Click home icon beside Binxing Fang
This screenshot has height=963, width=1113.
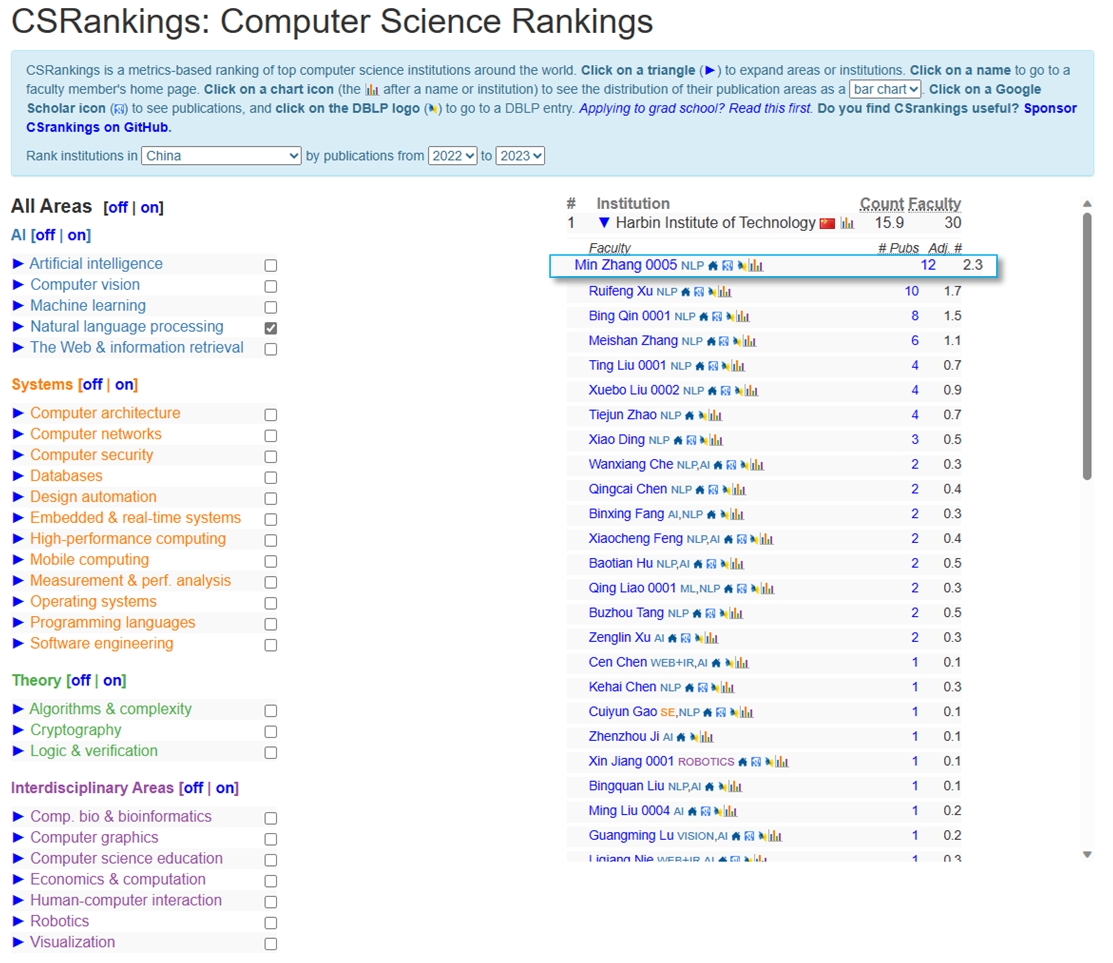point(711,515)
